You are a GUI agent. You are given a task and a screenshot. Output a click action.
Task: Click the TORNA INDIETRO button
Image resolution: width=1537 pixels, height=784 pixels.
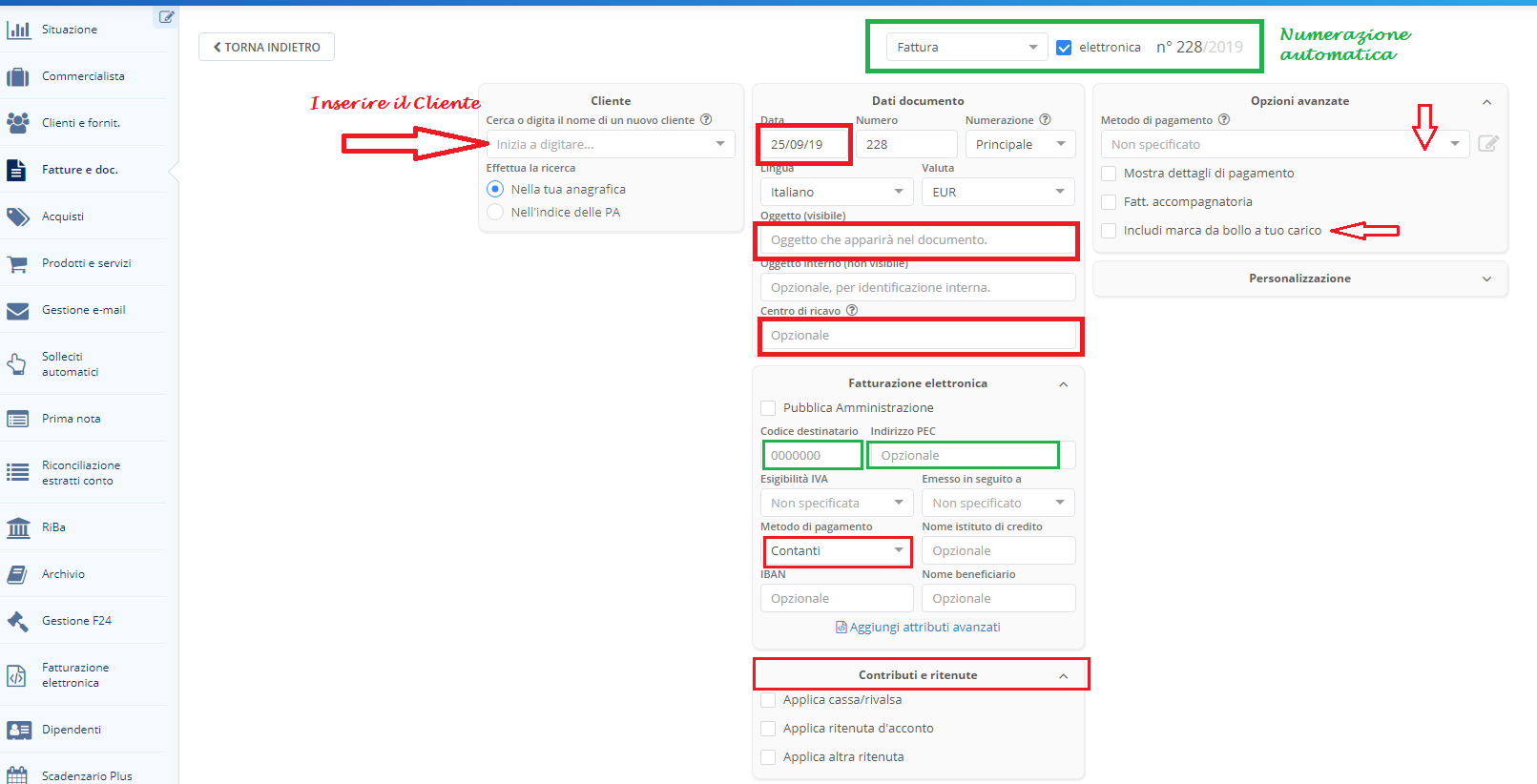(266, 47)
